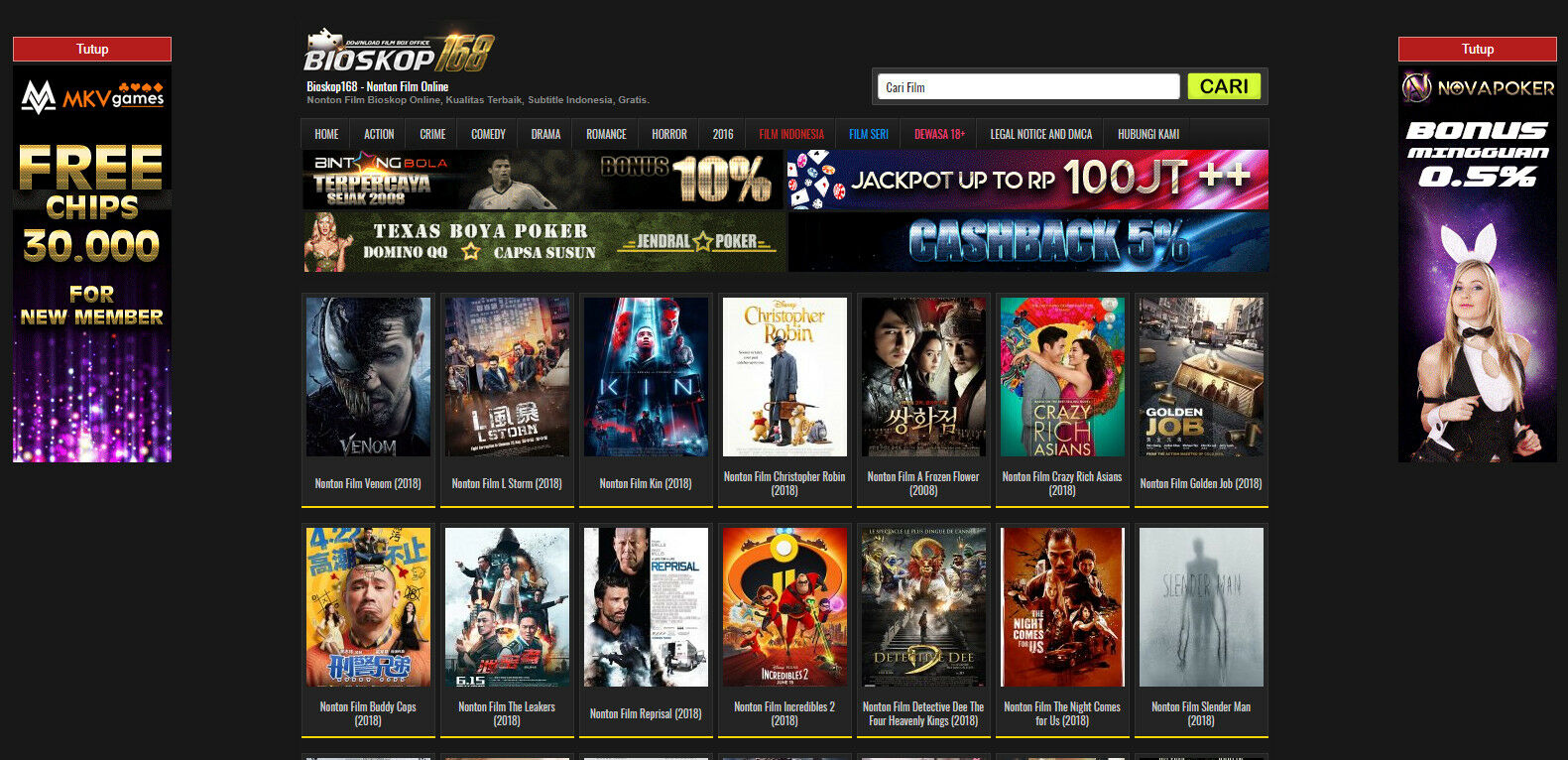1568x760 pixels.
Task: Open LEGAL NOTICE AND DMCA page
Action: pos(1041,134)
